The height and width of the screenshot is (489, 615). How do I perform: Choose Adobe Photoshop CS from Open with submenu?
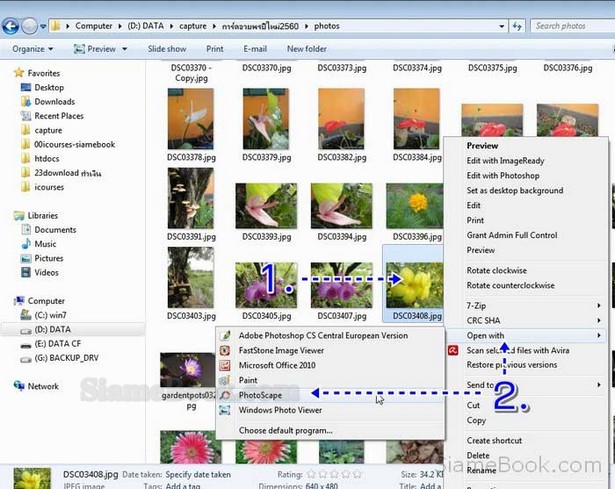[x=323, y=336]
